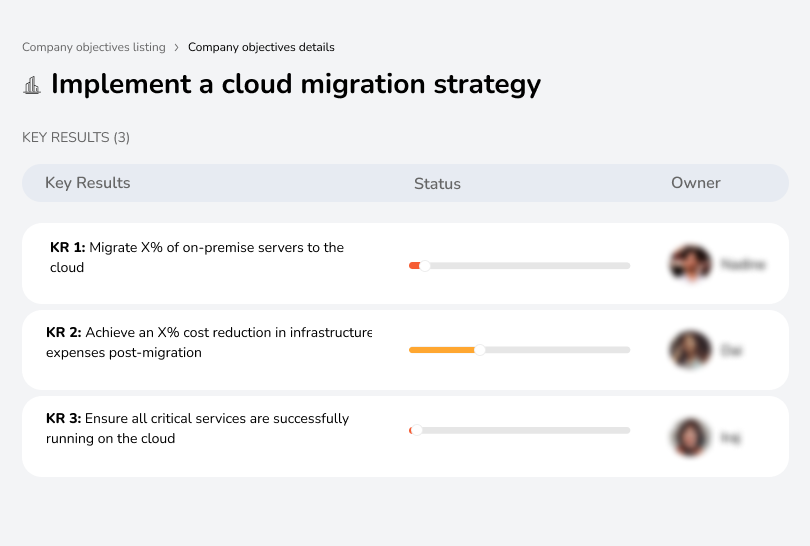
Task: Click the Implement a cloud migration strategy title
Action: (x=296, y=84)
